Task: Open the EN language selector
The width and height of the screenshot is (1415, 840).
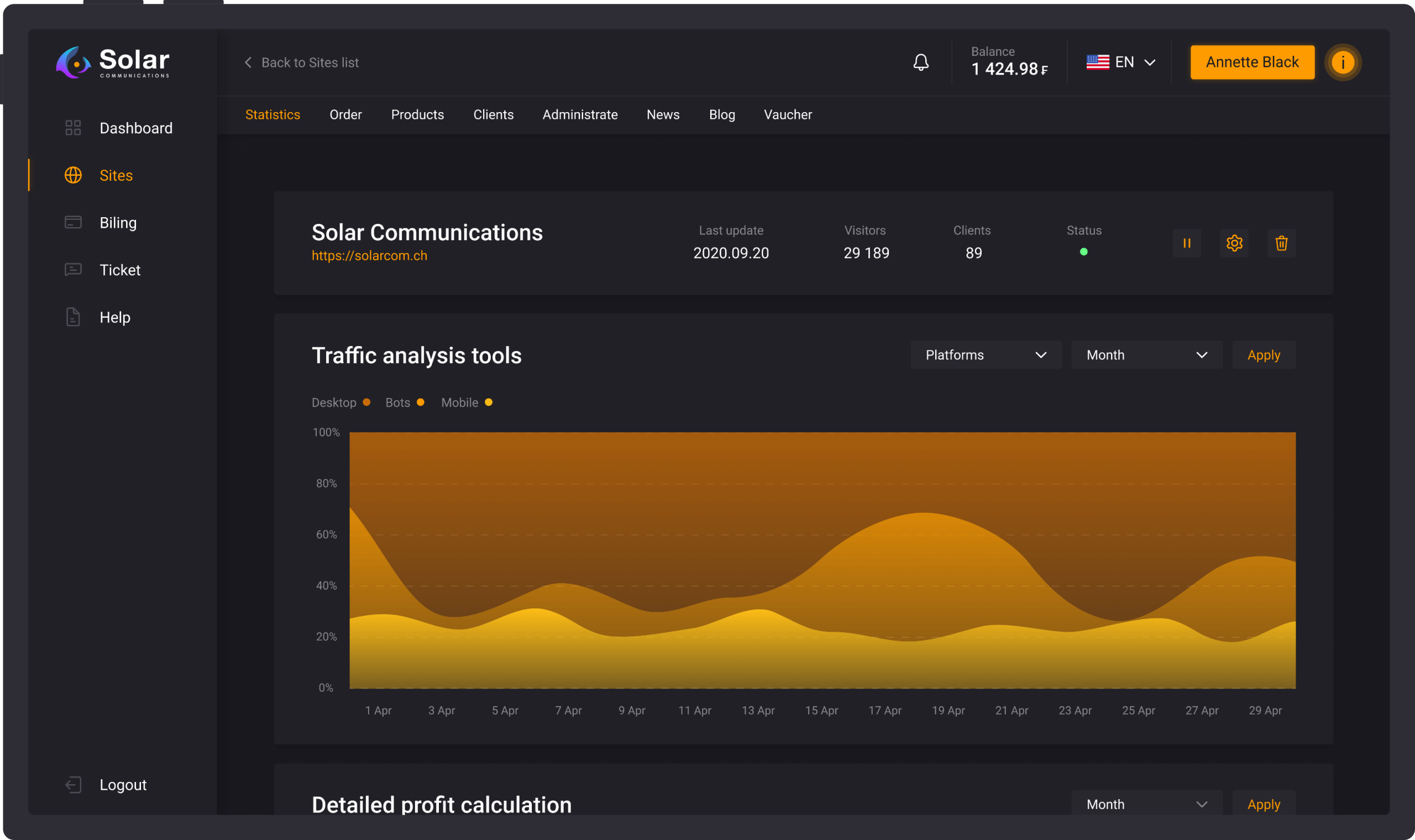Action: 1121,62
